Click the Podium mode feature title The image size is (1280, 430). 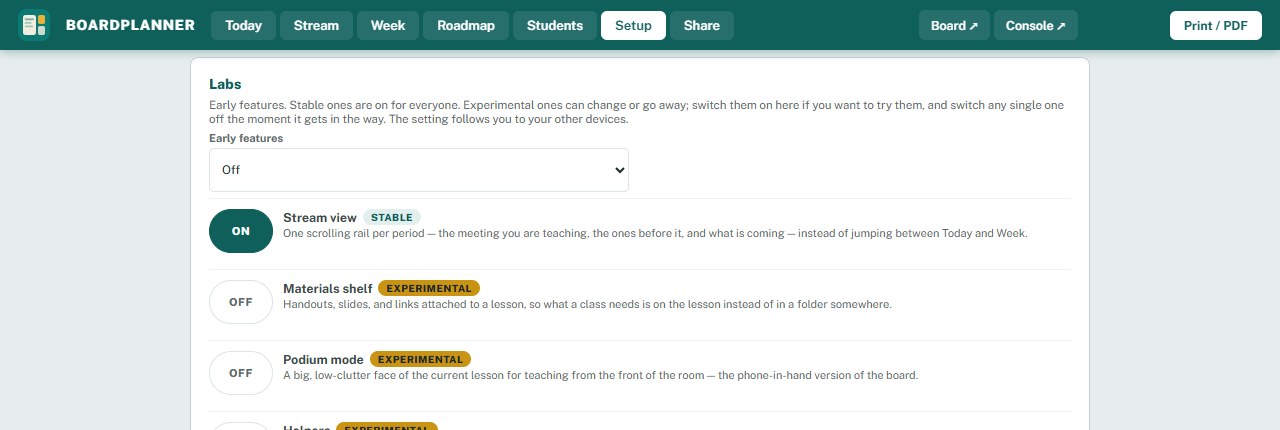(x=323, y=359)
